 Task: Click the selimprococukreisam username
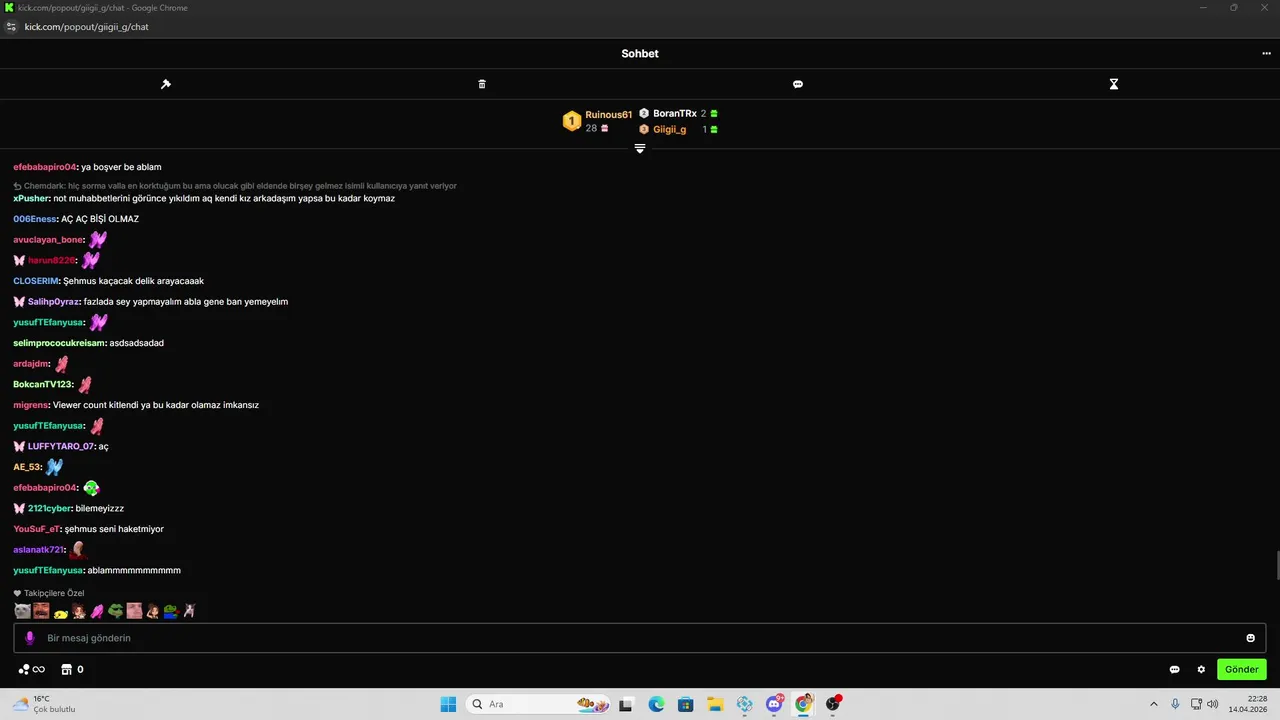point(59,343)
